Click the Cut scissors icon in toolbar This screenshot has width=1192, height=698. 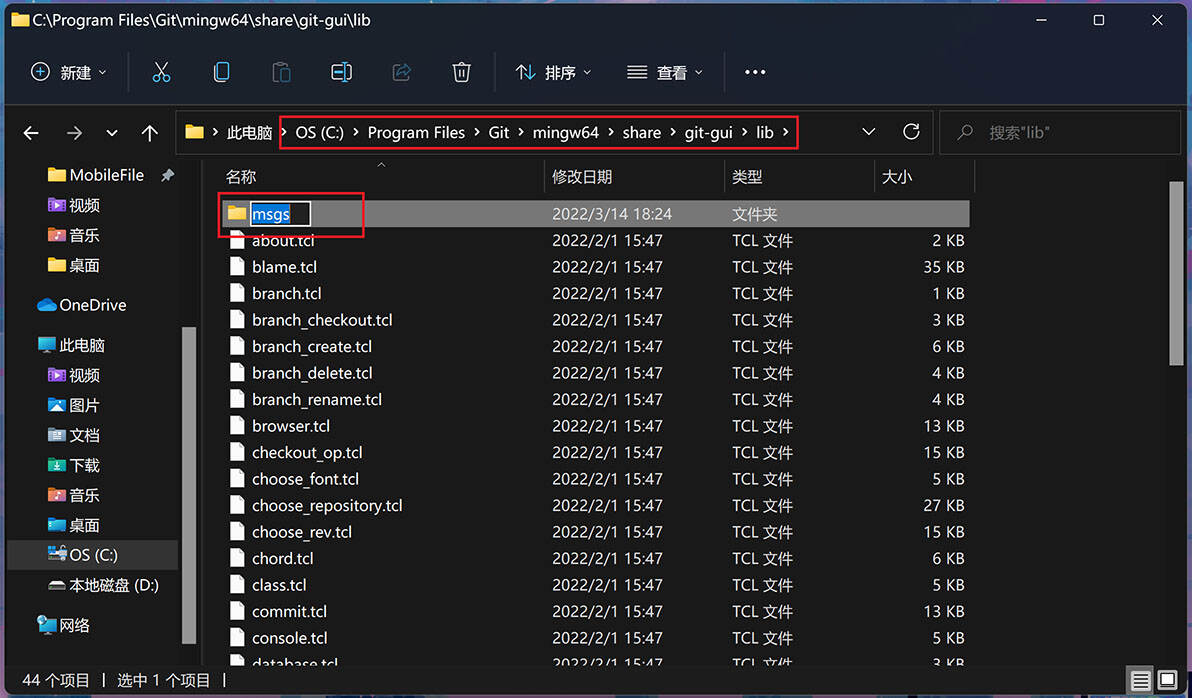tap(161, 72)
